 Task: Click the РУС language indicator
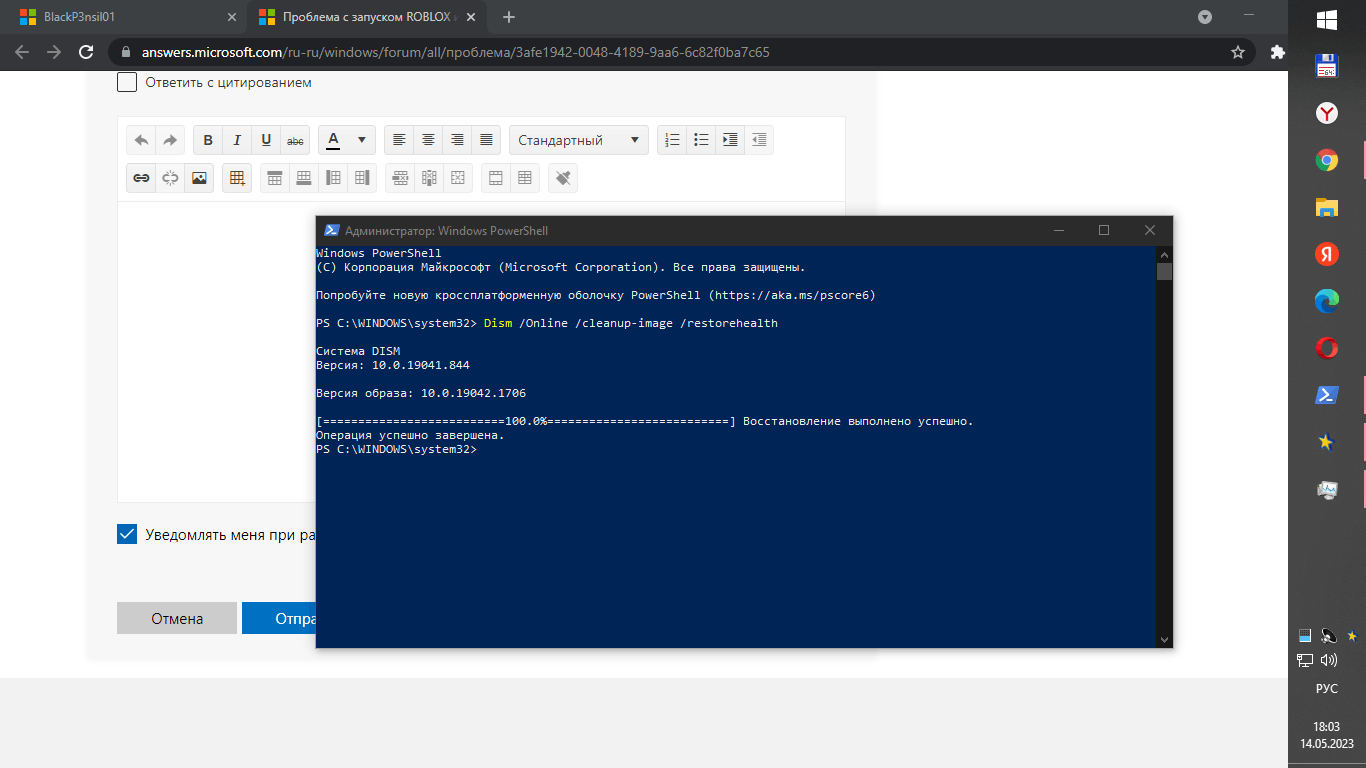pyautogui.click(x=1326, y=689)
